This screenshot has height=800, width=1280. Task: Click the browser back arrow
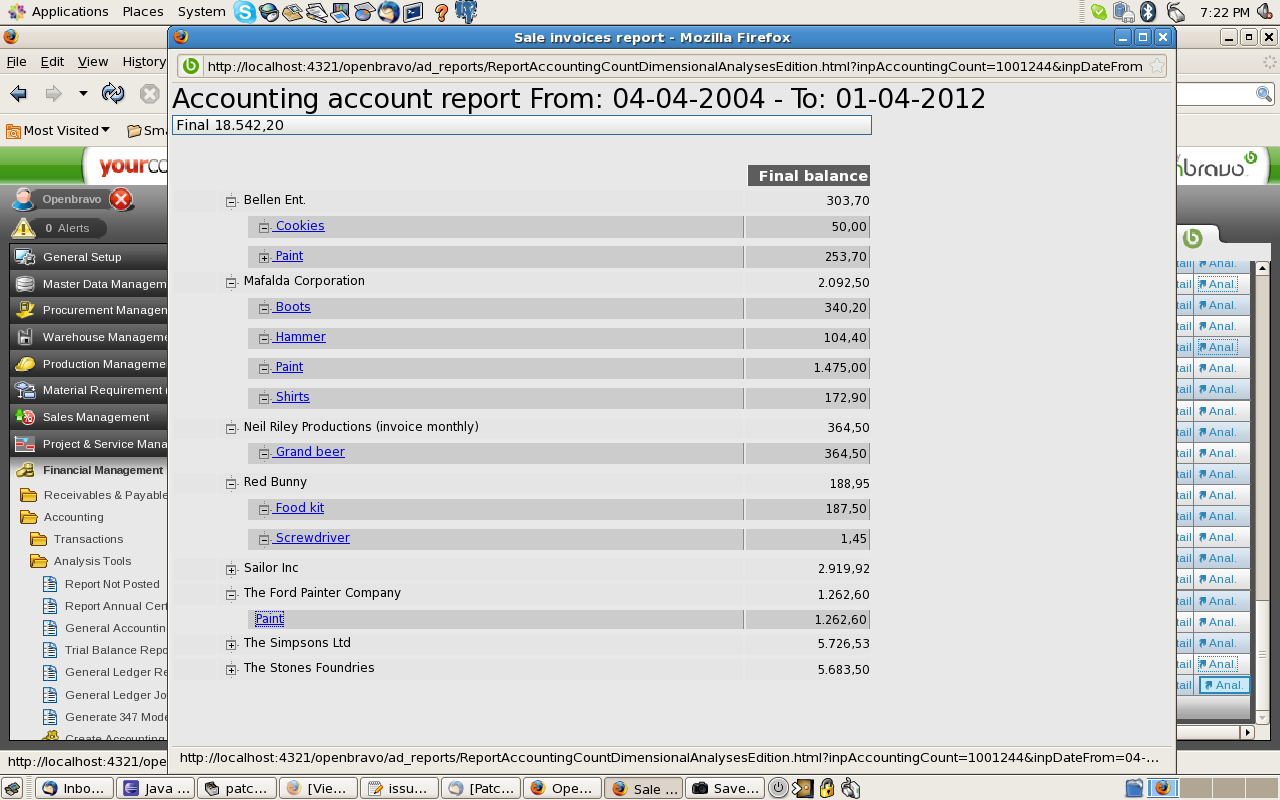coord(18,94)
